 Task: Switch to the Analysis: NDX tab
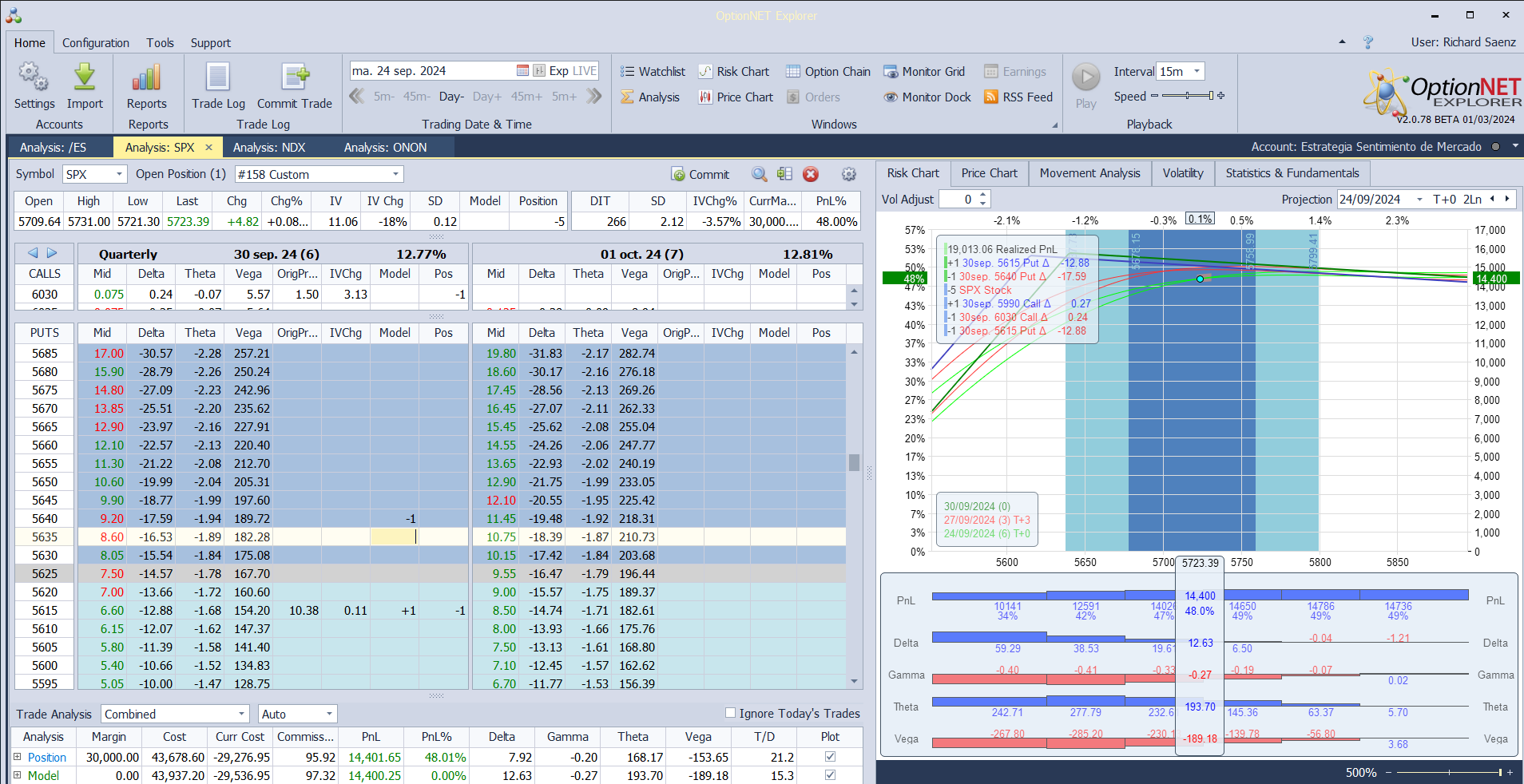269,148
